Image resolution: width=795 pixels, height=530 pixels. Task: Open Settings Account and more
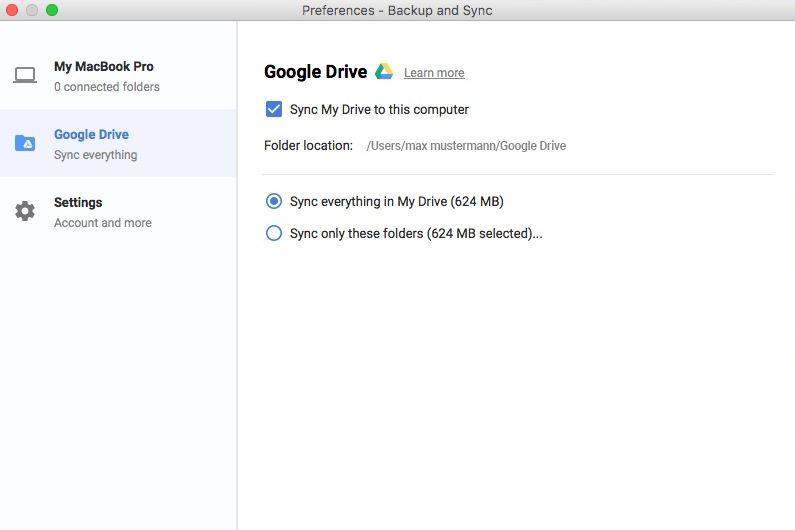coord(118,211)
